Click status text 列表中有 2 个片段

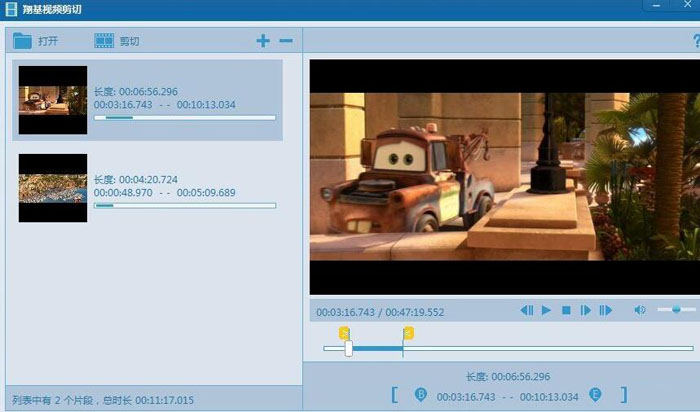53,400
